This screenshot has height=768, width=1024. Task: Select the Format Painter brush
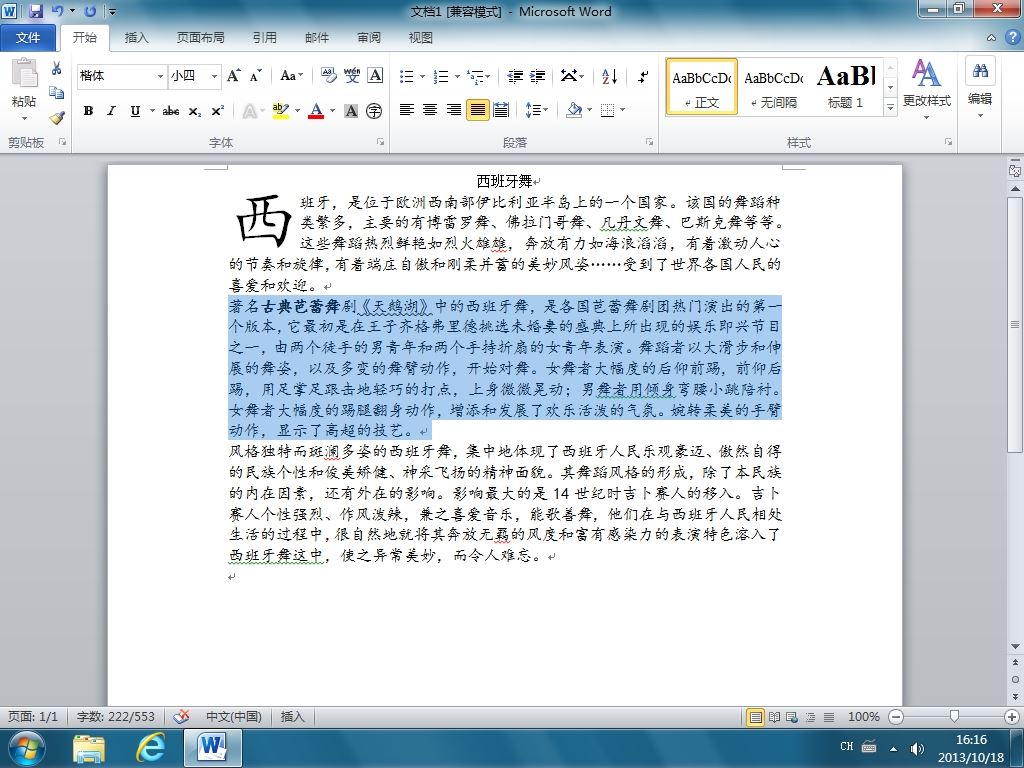[57, 118]
